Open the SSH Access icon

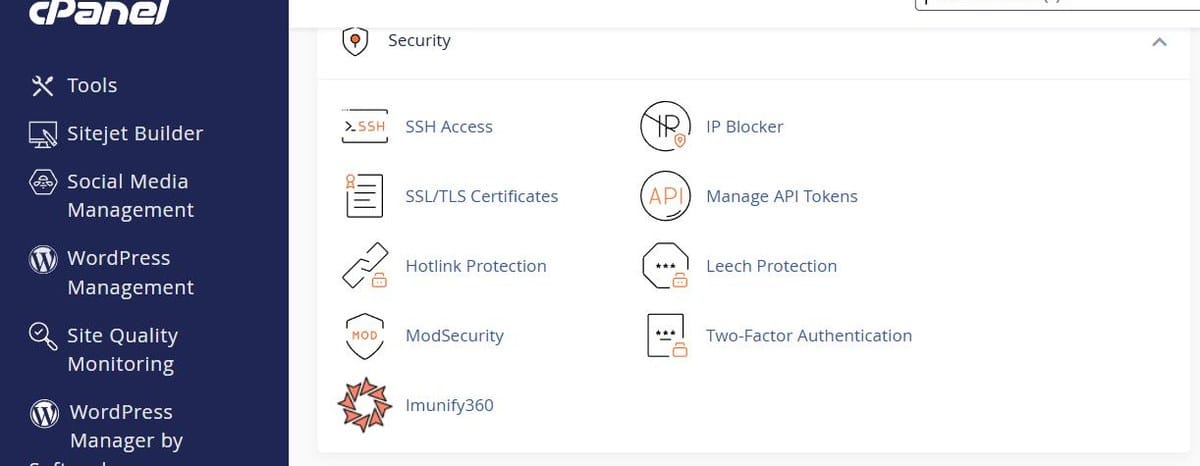364,127
